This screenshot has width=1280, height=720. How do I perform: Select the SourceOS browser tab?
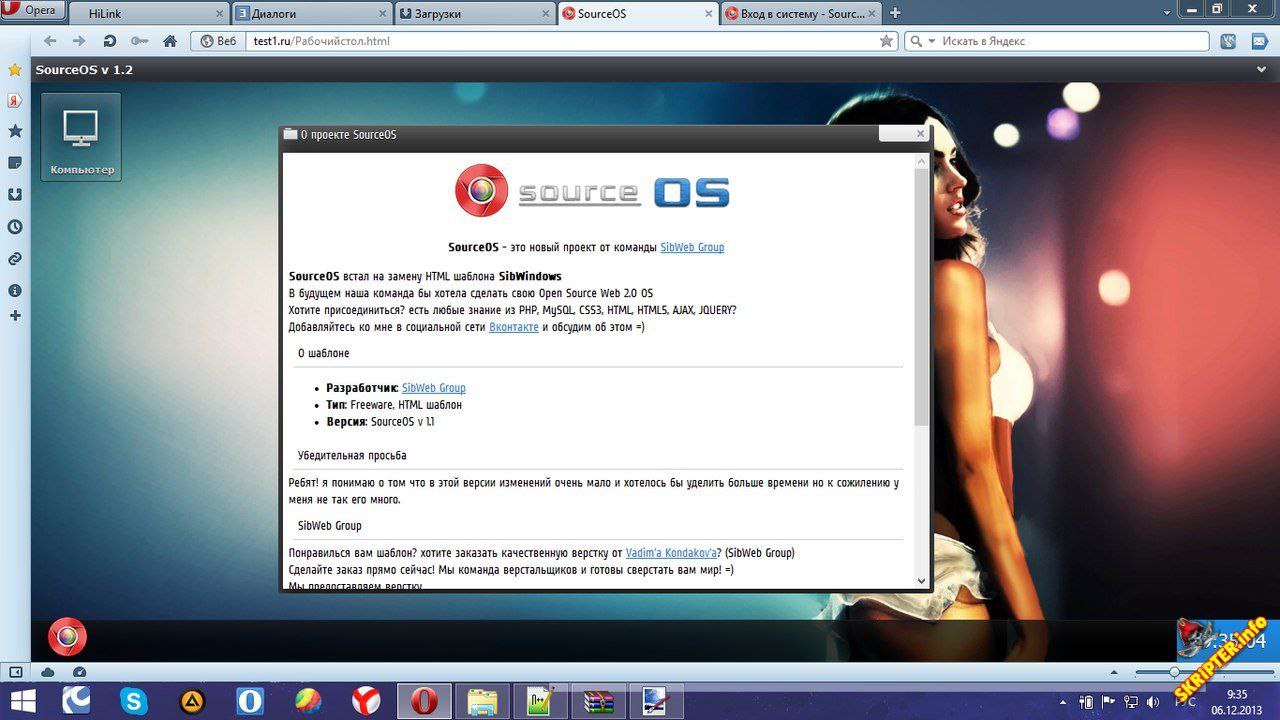[637, 13]
